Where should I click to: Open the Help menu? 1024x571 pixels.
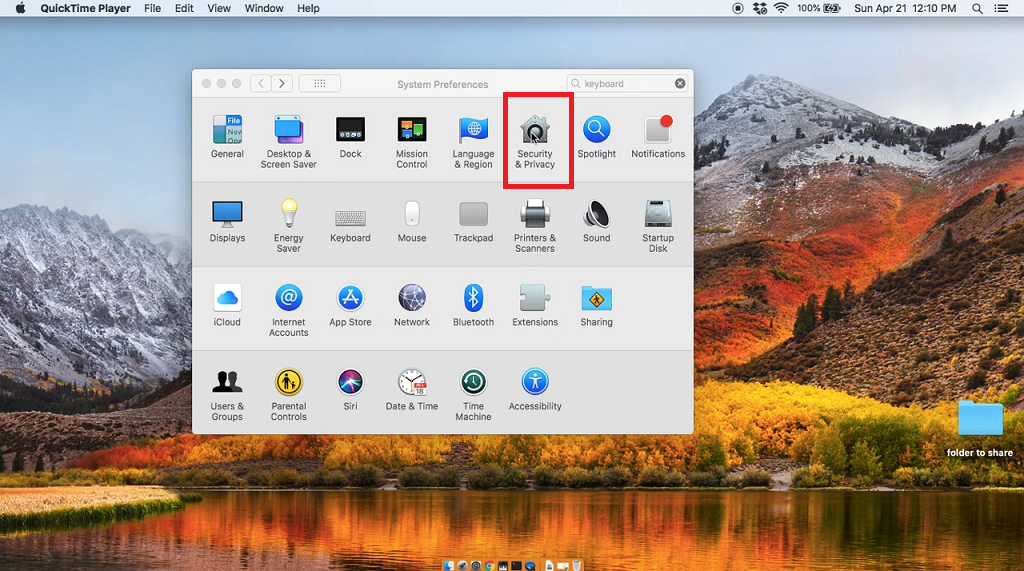[x=308, y=8]
